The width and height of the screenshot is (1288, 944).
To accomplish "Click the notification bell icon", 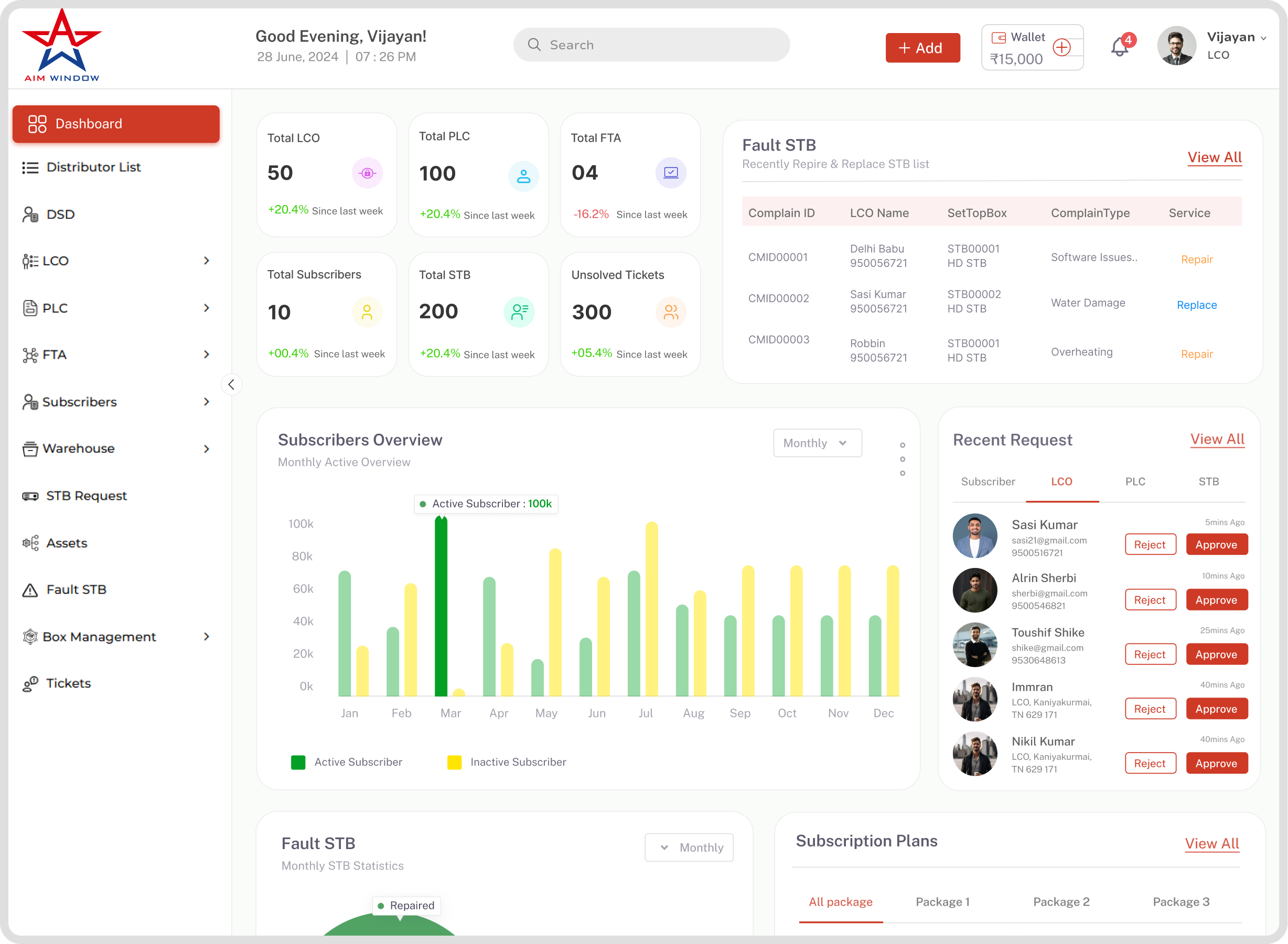I will (1120, 47).
